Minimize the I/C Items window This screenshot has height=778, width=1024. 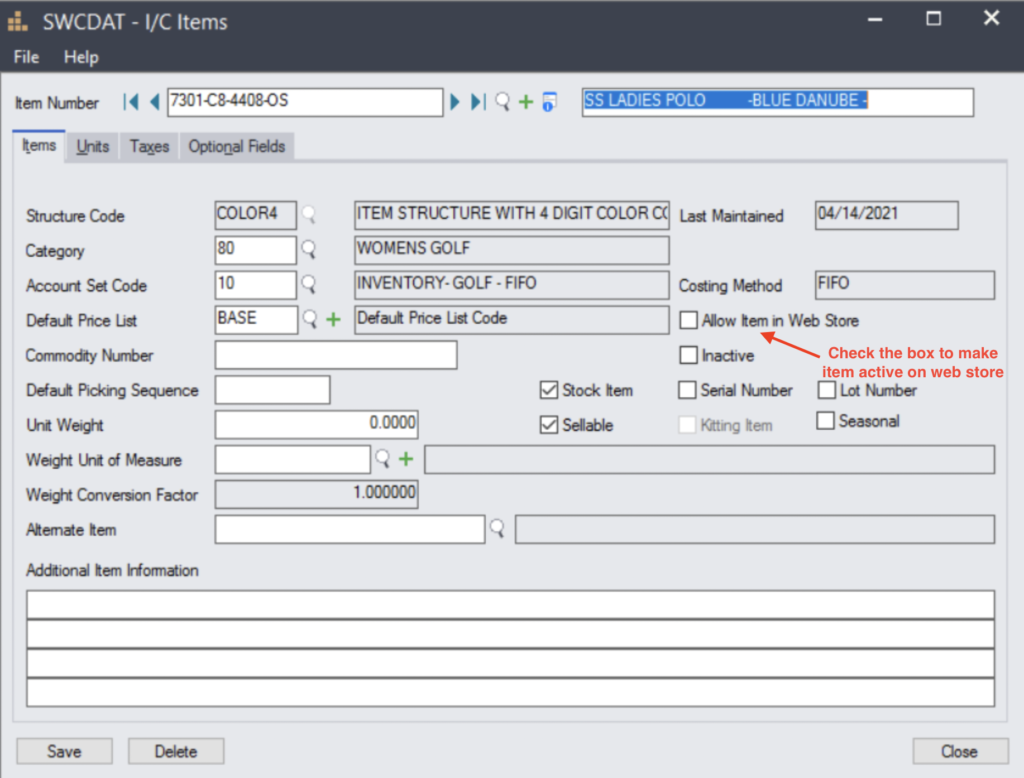point(875,20)
